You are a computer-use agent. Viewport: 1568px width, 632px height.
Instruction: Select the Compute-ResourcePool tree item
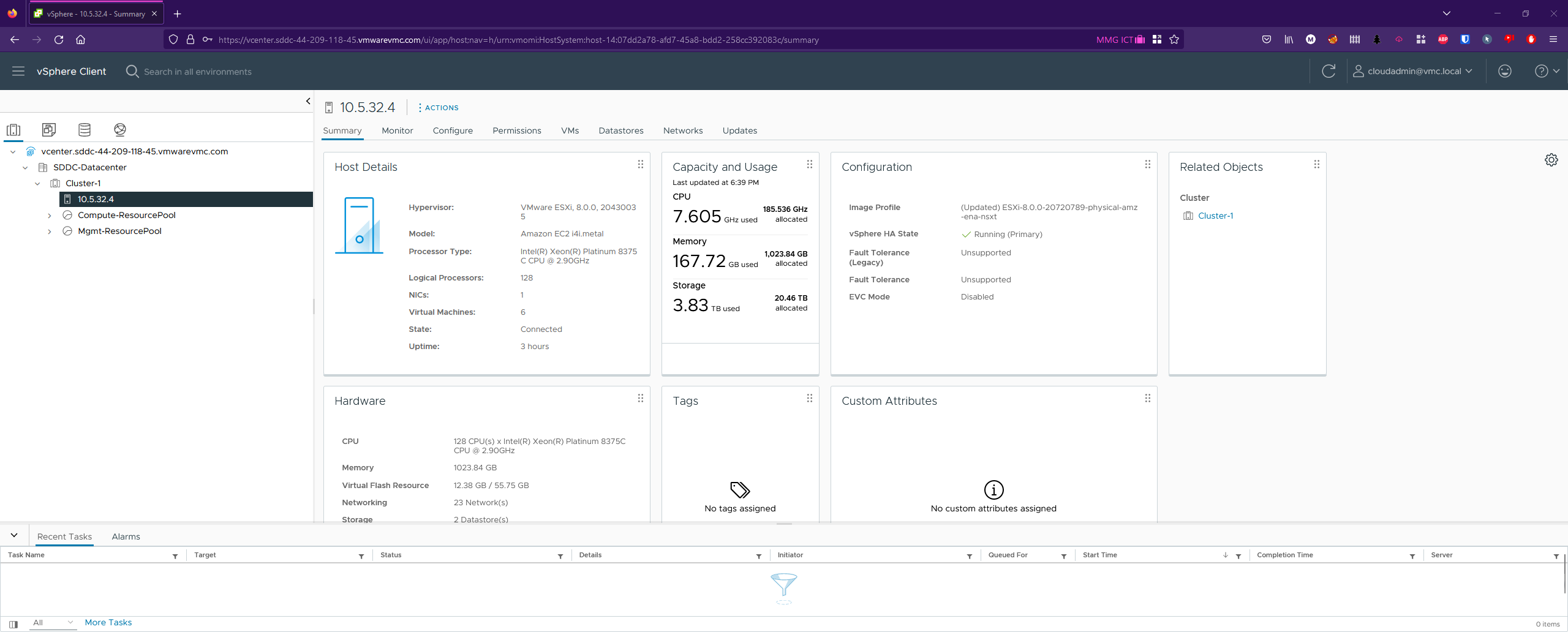click(x=127, y=215)
